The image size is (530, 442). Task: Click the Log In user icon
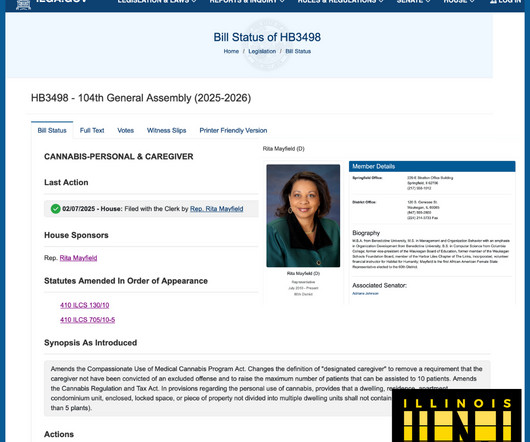pyautogui.click(x=493, y=2)
